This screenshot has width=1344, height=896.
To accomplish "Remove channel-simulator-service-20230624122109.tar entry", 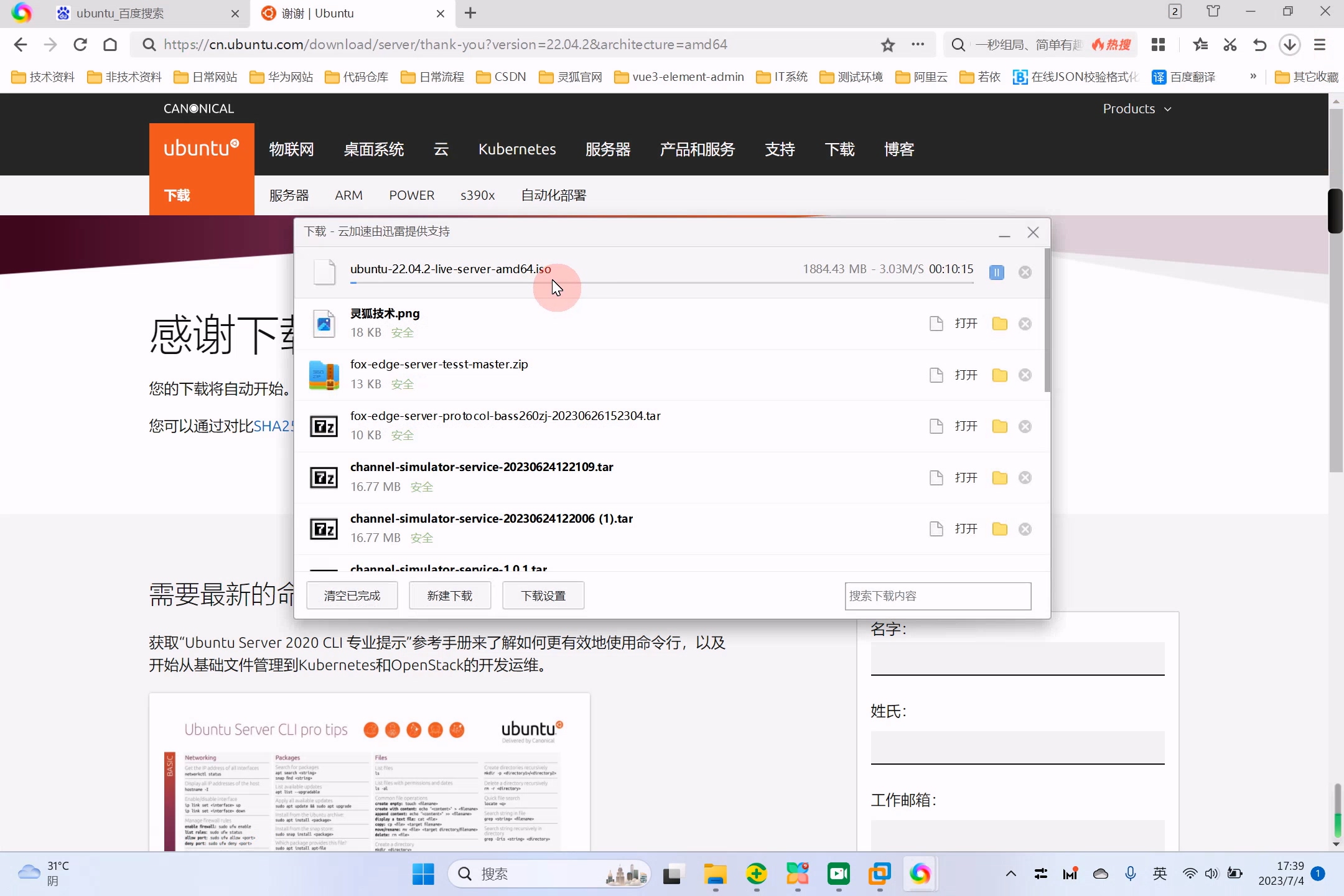I will 1025,478.
